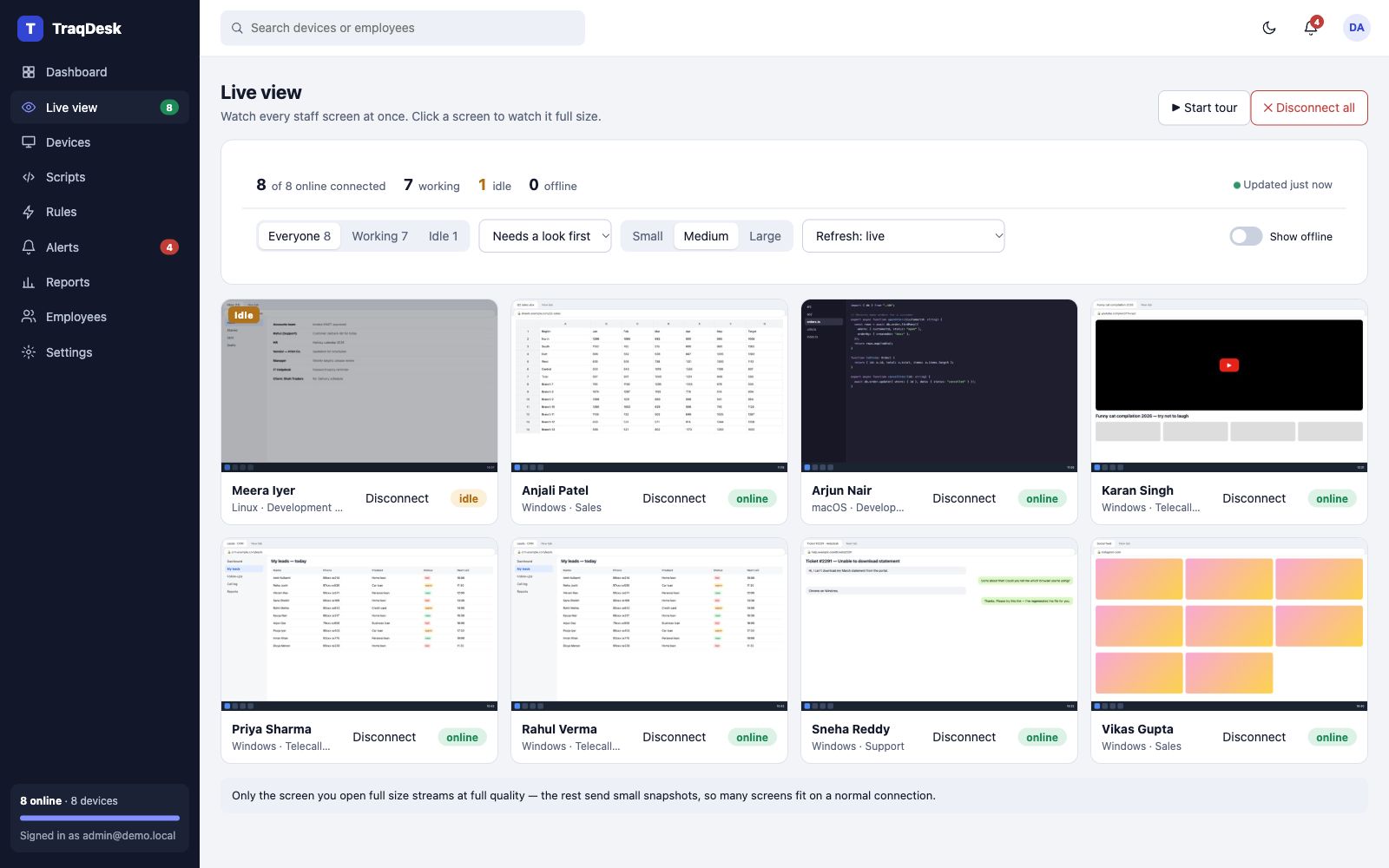Image resolution: width=1389 pixels, height=868 pixels.
Task: Click the YouTube play icon on Karan's screen
Action: click(x=1229, y=365)
